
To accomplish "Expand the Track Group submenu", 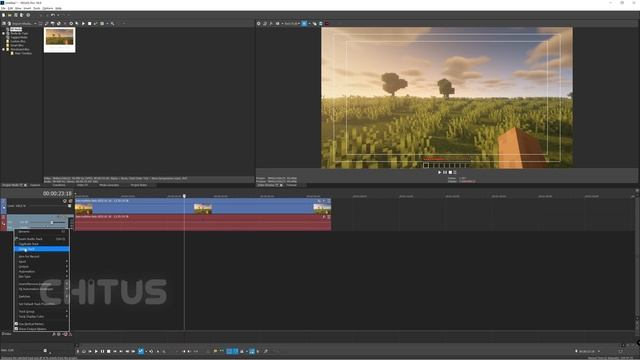I will [42, 311].
